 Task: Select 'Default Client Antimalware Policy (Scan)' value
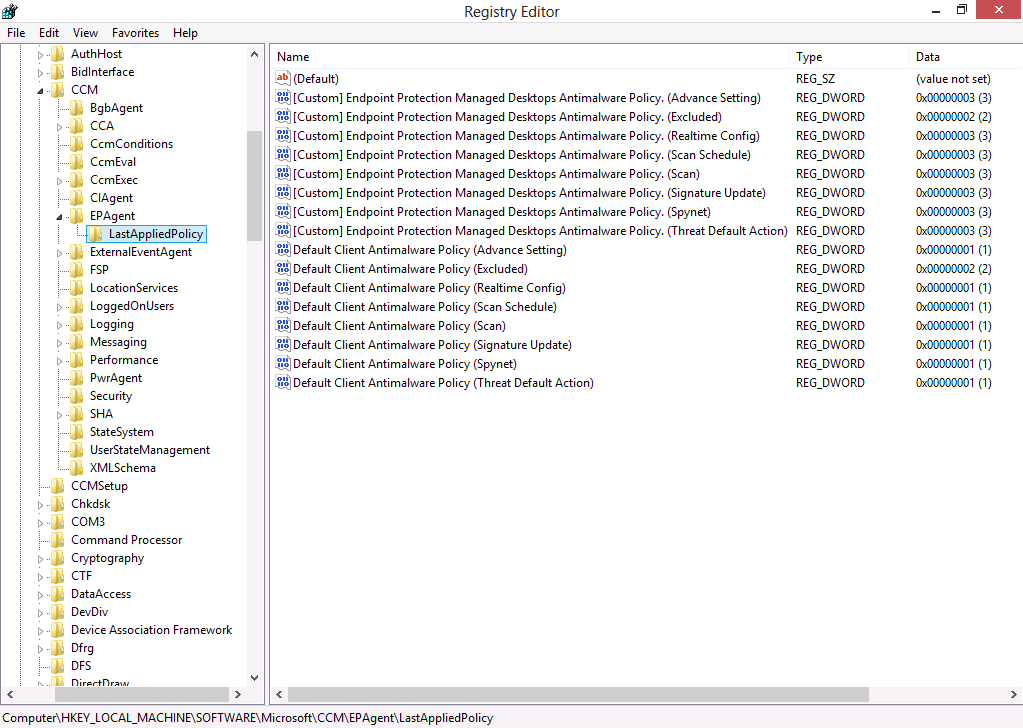tap(399, 326)
